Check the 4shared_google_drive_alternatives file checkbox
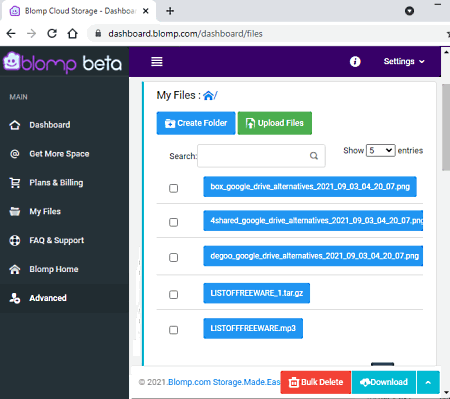 click(173, 222)
